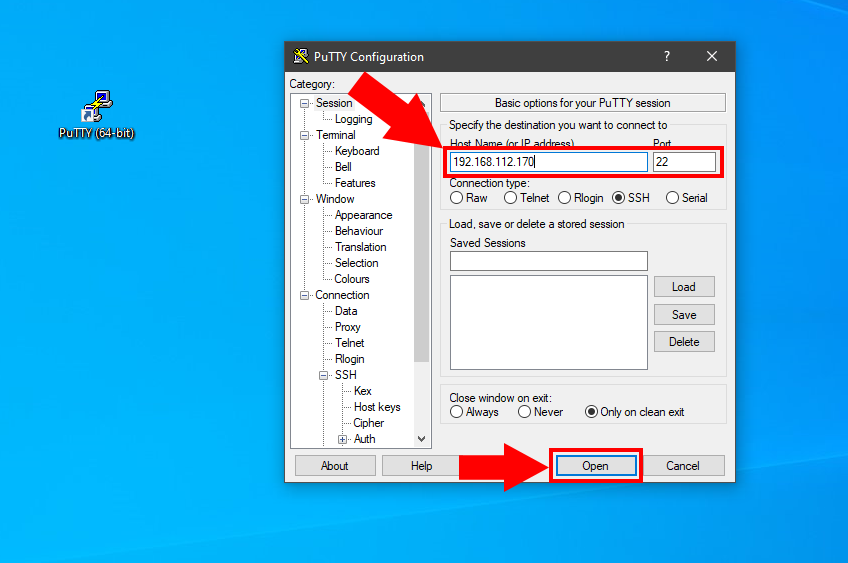The image size is (848, 563).
Task: Click inside the saved sessions list box
Action: pyautogui.click(x=548, y=322)
